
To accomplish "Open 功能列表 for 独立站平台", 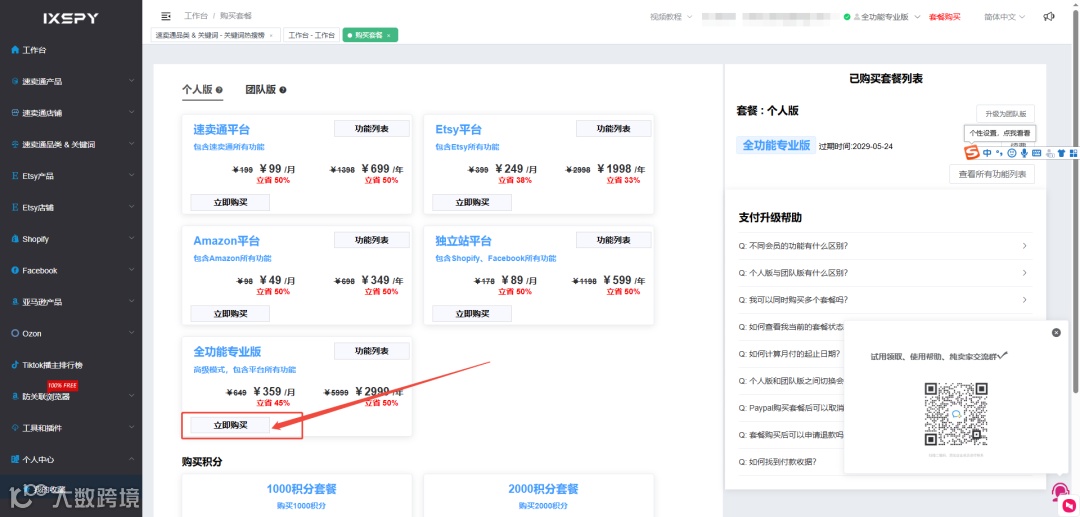I will pyautogui.click(x=614, y=240).
